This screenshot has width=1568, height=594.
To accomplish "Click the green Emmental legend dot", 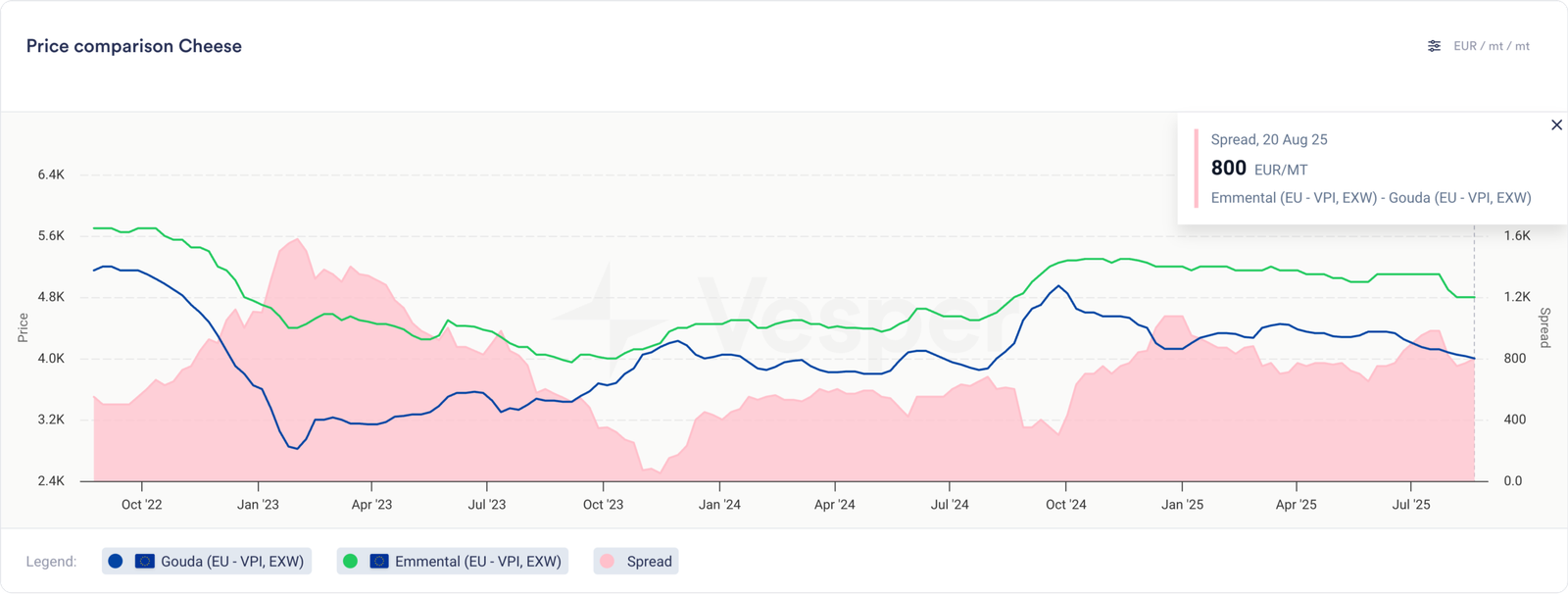I will [350, 562].
